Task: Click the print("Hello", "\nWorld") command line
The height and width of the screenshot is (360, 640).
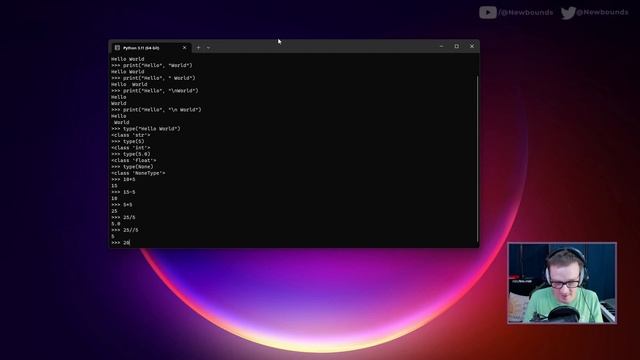Action: 155,91
